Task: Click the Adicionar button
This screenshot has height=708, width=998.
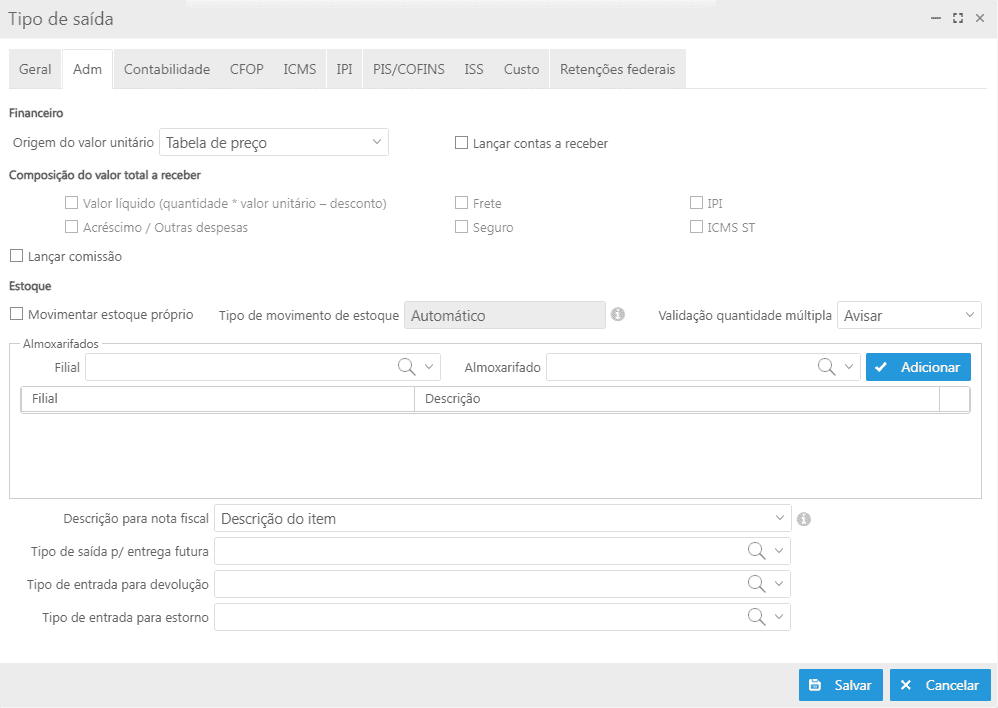Action: click(x=918, y=367)
